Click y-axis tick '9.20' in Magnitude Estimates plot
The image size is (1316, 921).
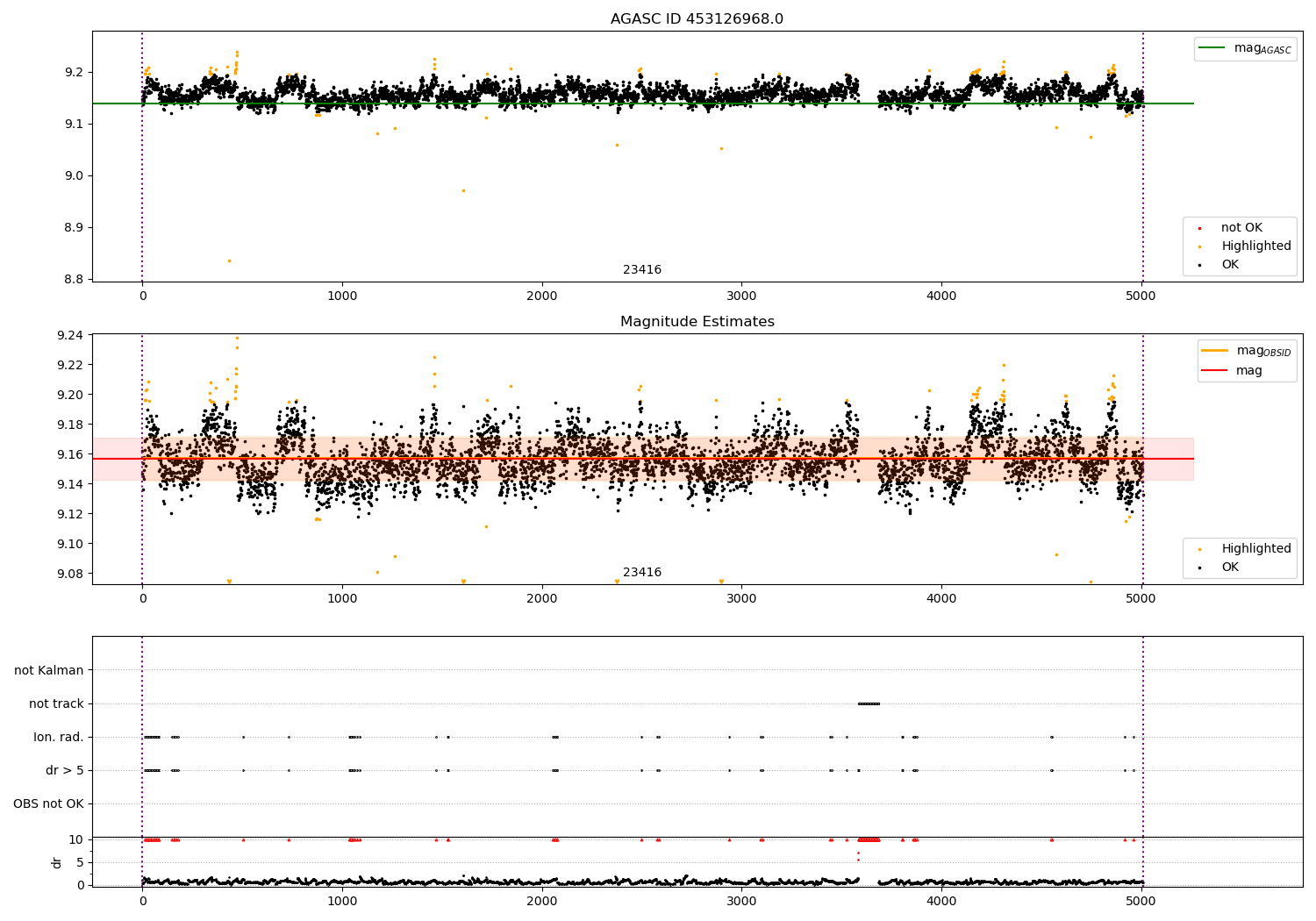pyautogui.click(x=71, y=395)
